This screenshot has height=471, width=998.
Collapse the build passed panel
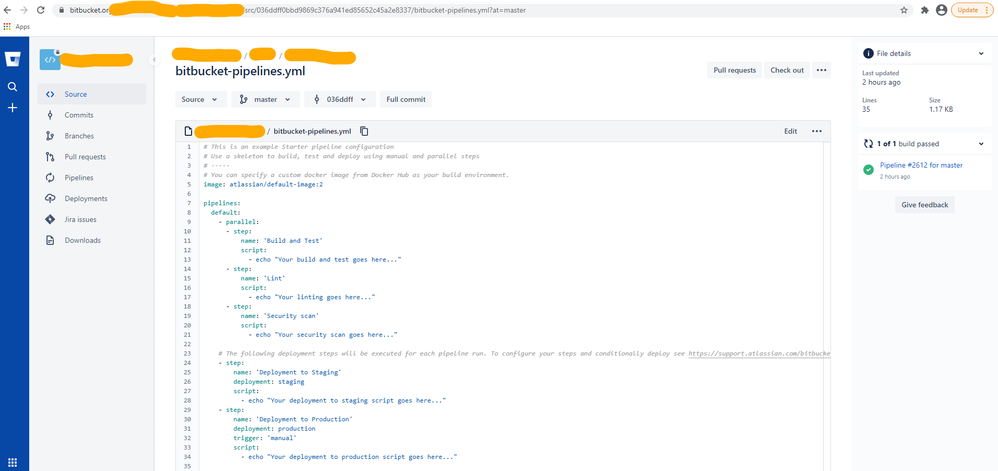coord(981,144)
